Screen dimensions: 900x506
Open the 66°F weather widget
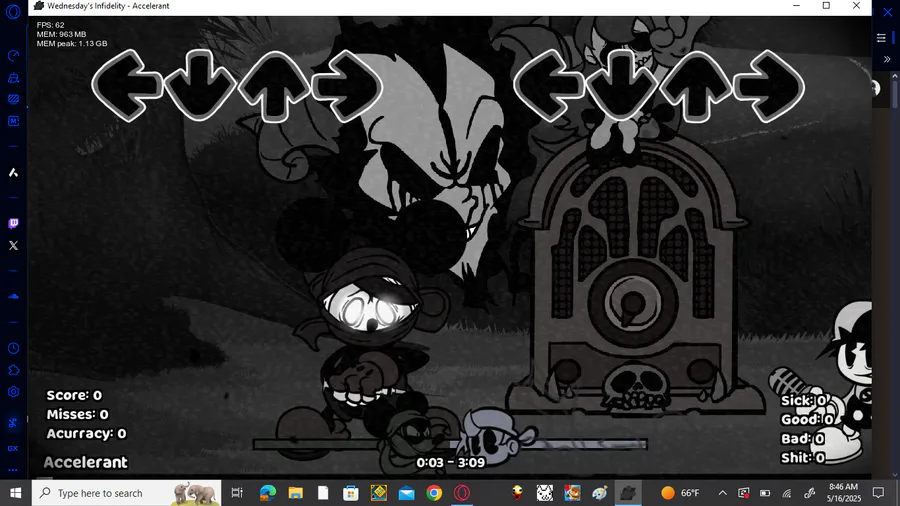681,493
